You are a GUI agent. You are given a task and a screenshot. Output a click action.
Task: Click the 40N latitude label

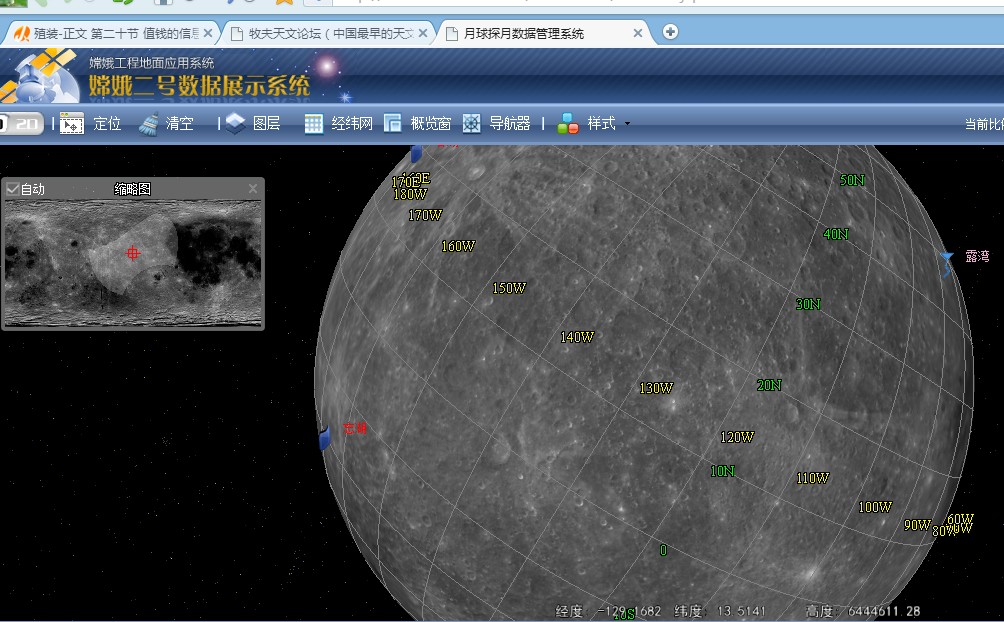click(x=836, y=234)
